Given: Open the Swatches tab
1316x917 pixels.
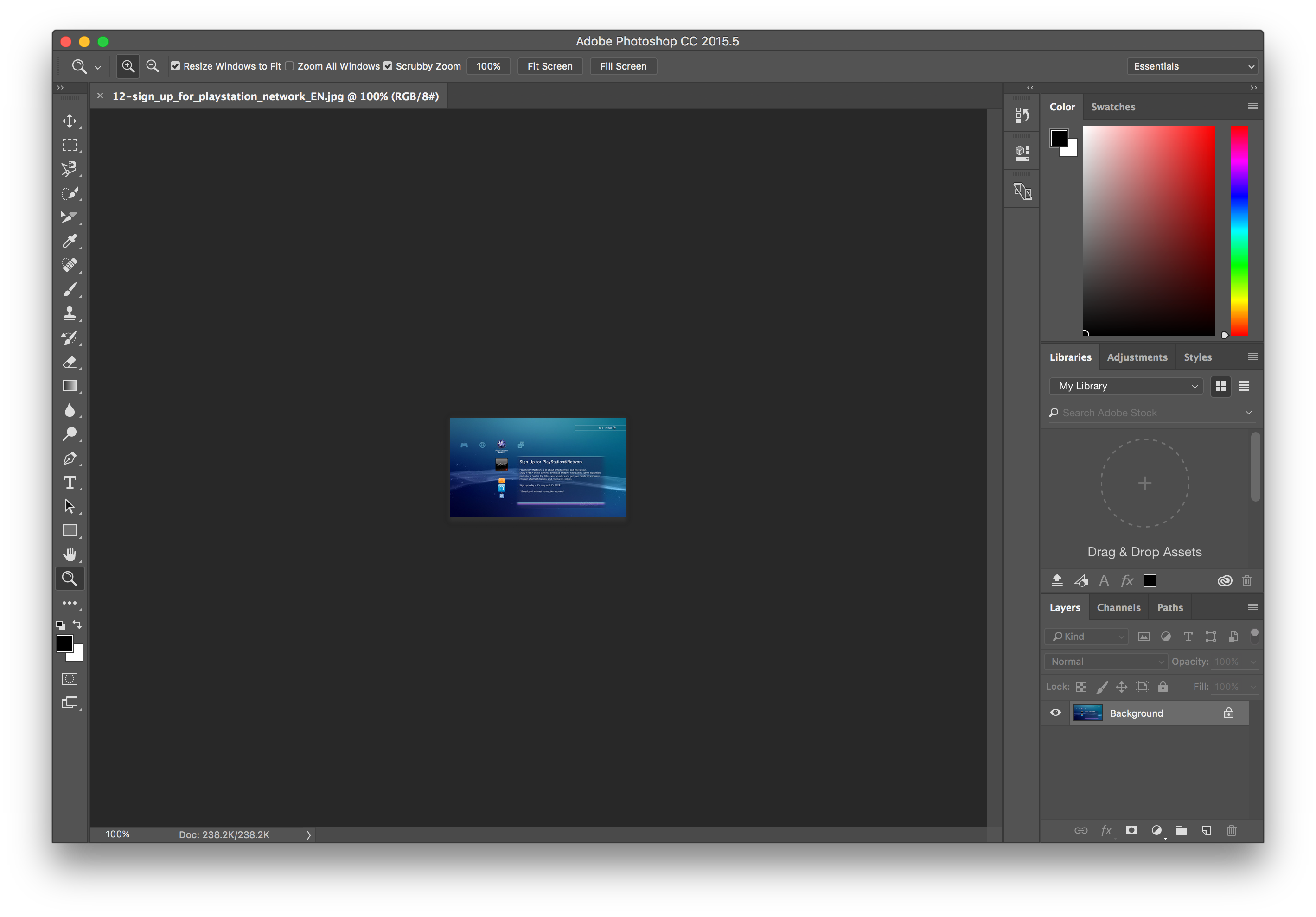Looking at the screenshot, I should (1112, 107).
